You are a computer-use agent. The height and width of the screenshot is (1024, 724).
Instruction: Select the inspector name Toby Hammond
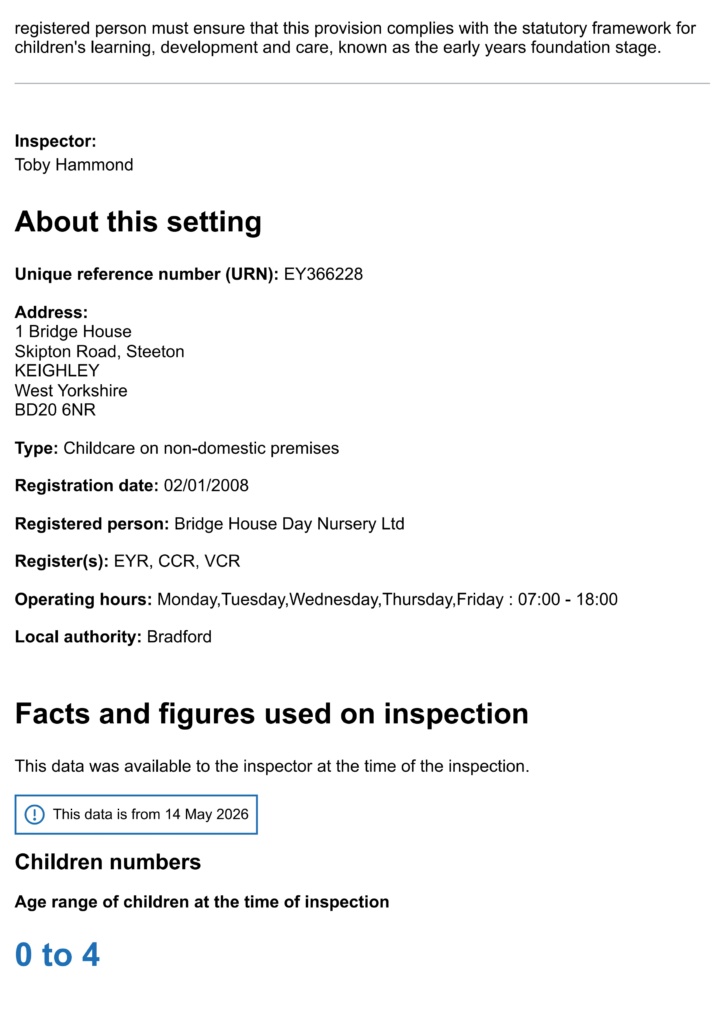[x=74, y=165]
